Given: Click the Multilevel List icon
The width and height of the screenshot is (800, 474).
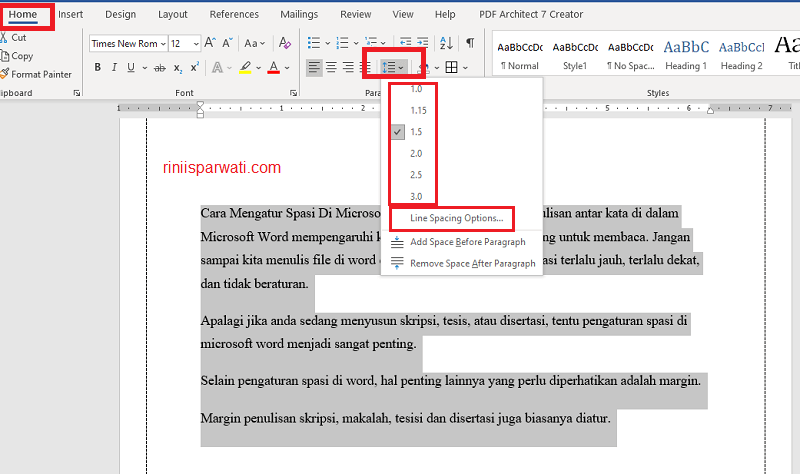Looking at the screenshot, I should point(371,43).
